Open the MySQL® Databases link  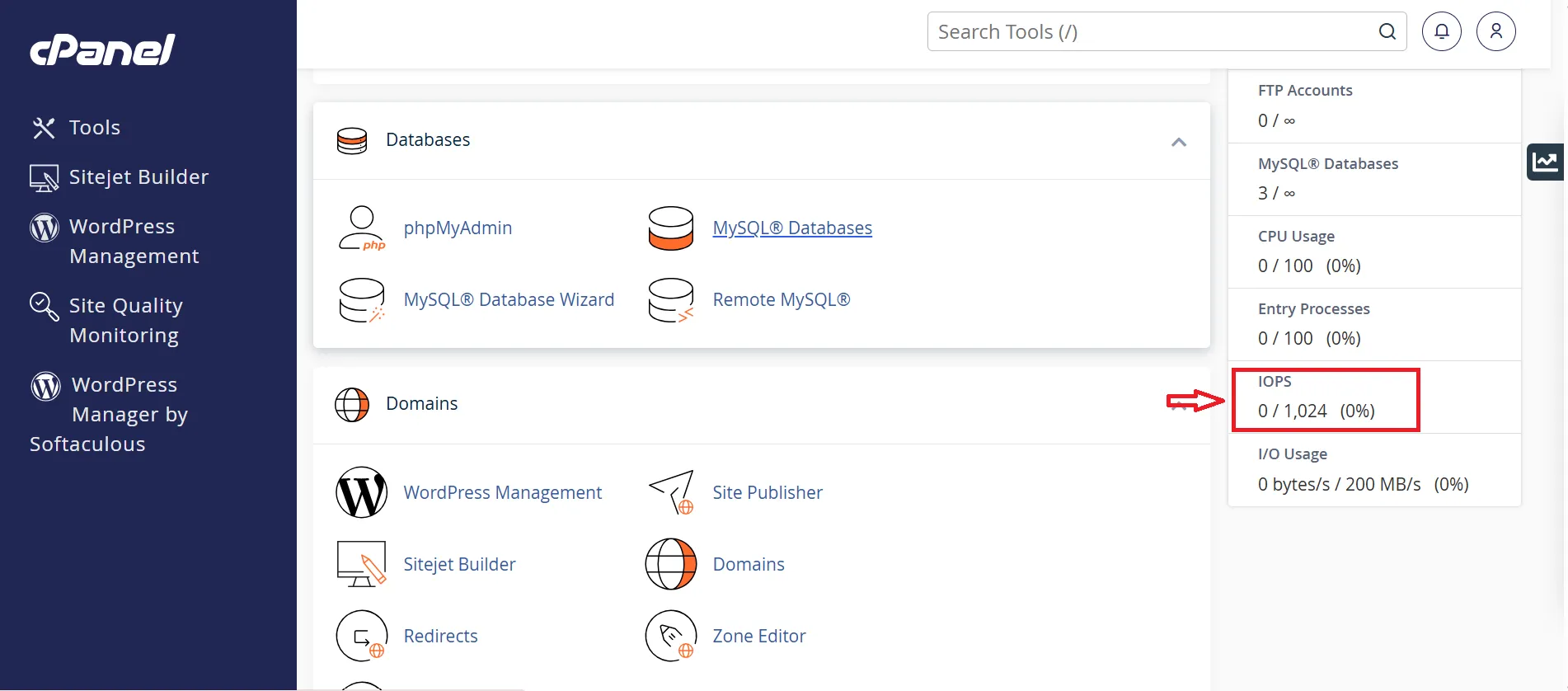tap(791, 228)
